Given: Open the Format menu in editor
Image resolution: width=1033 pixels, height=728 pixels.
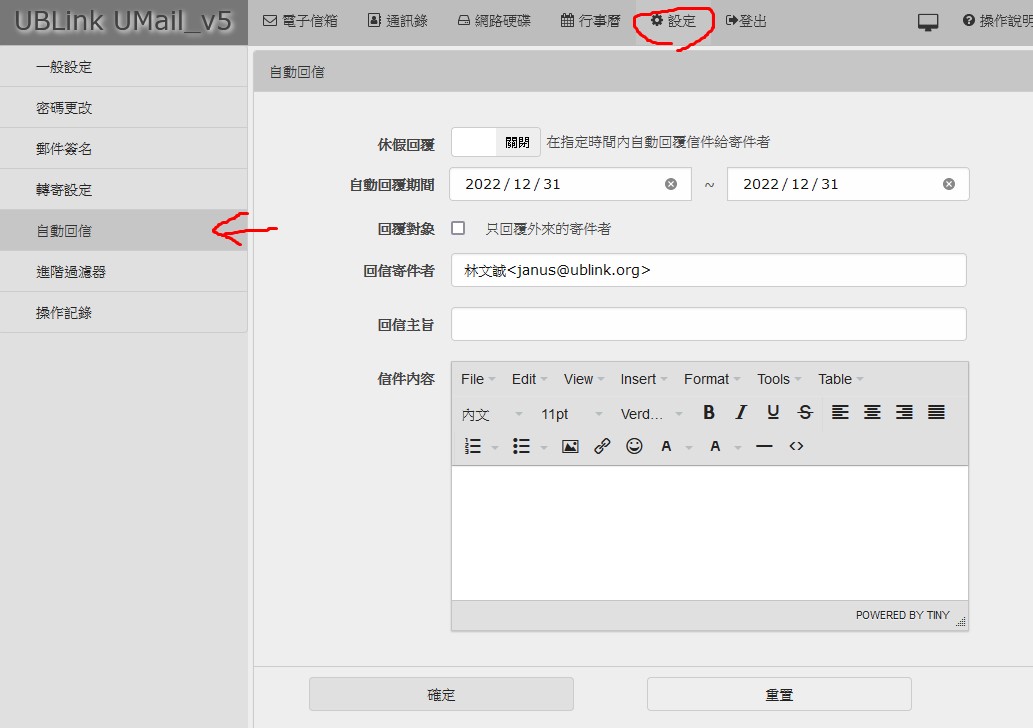Looking at the screenshot, I should 712,379.
